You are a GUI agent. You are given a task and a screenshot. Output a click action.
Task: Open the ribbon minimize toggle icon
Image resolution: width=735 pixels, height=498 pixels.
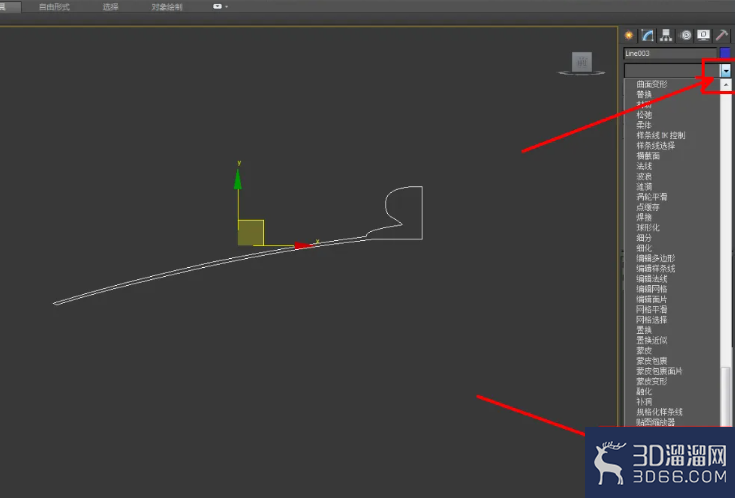pyautogui.click(x=220, y=7)
